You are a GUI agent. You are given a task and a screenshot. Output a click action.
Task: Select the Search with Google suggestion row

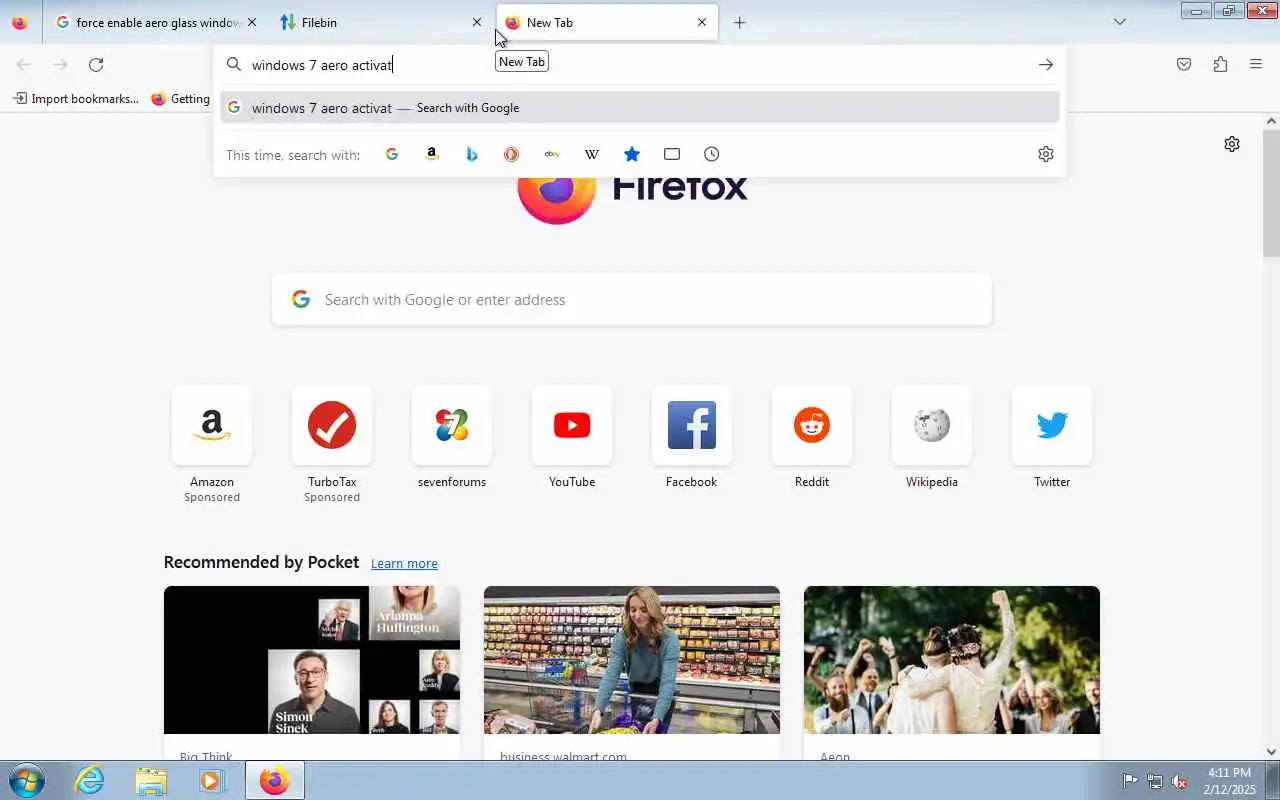click(x=640, y=108)
